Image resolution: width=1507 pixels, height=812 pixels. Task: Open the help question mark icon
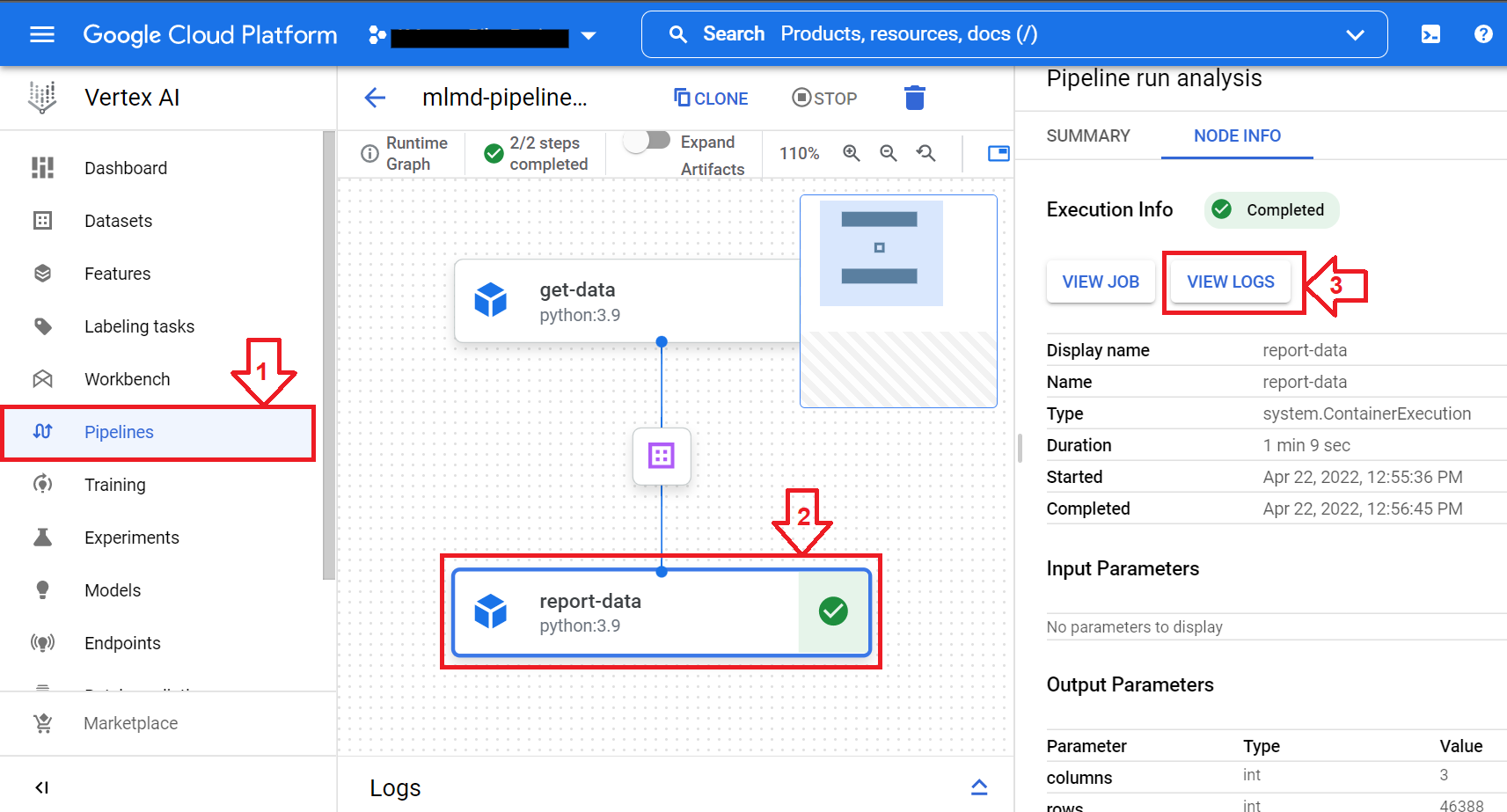[1483, 34]
